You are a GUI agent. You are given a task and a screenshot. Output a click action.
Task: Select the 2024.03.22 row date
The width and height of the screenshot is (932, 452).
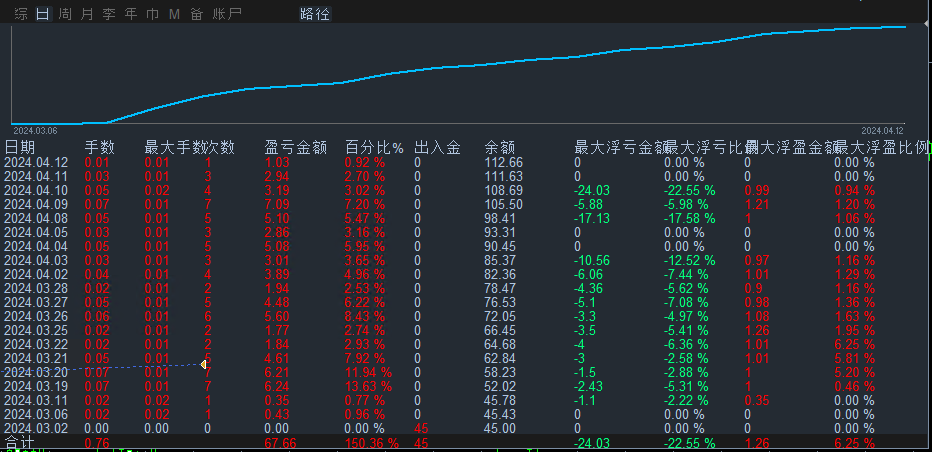pos(36,344)
